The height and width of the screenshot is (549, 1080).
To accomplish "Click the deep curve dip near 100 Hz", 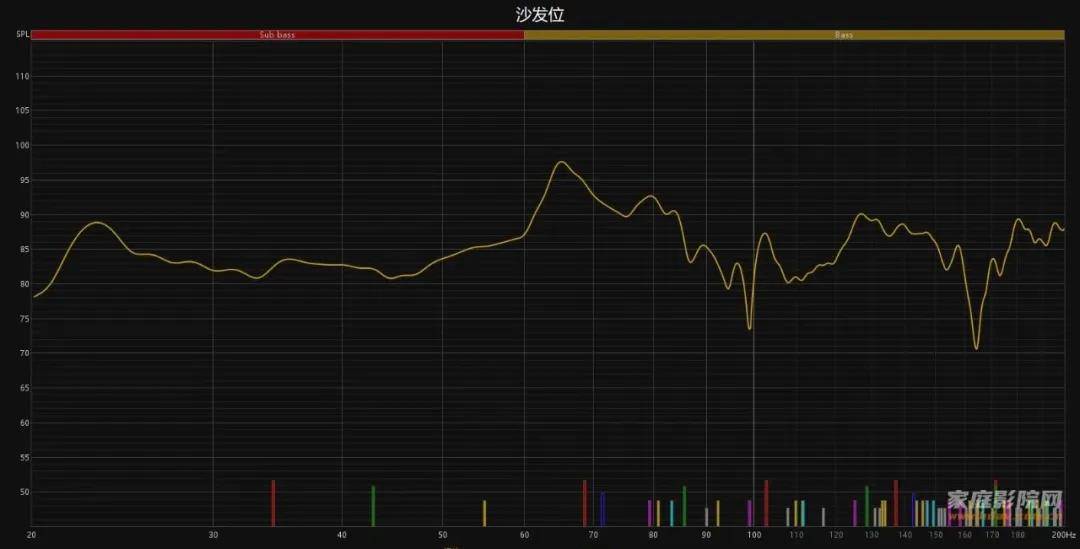I will pyautogui.click(x=749, y=328).
